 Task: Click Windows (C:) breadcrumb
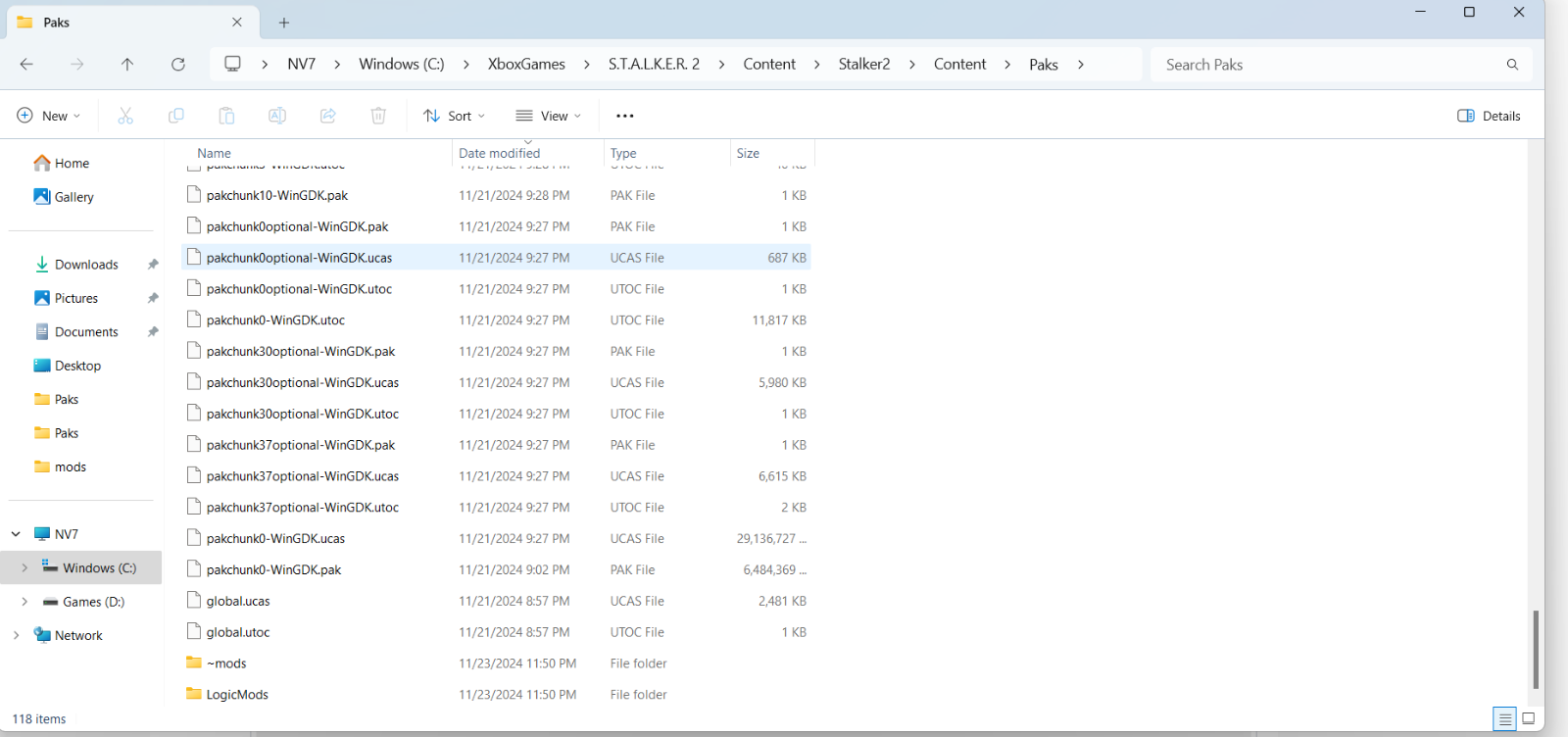[x=402, y=64]
